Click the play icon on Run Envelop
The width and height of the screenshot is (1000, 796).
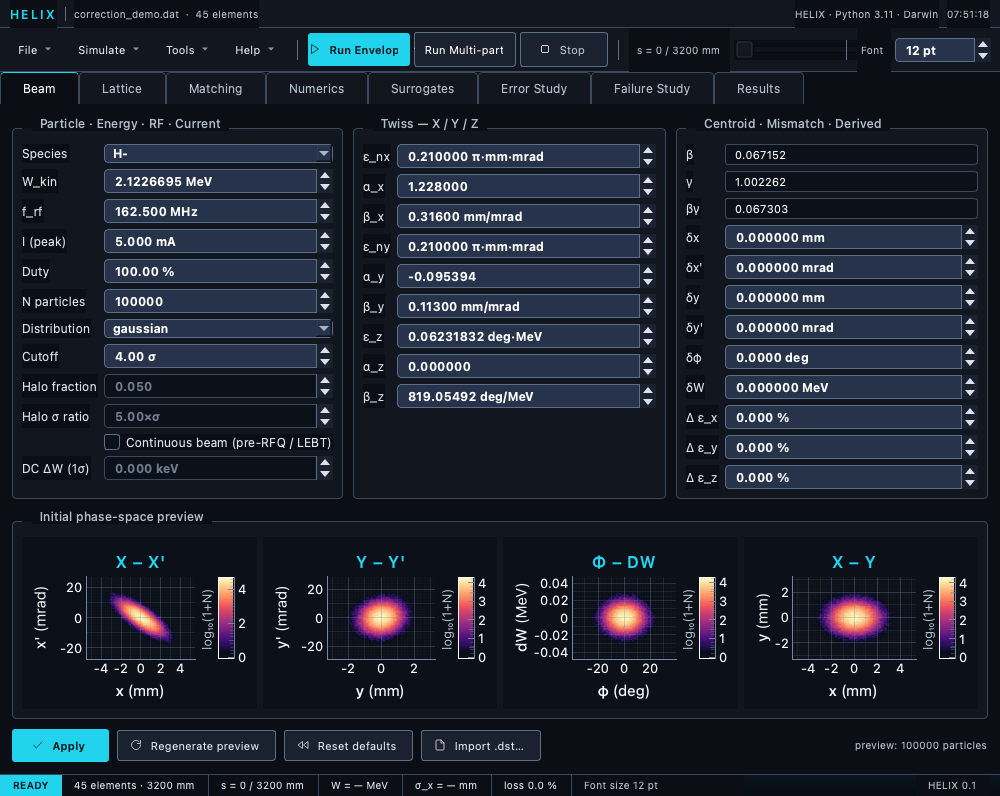tap(315, 49)
